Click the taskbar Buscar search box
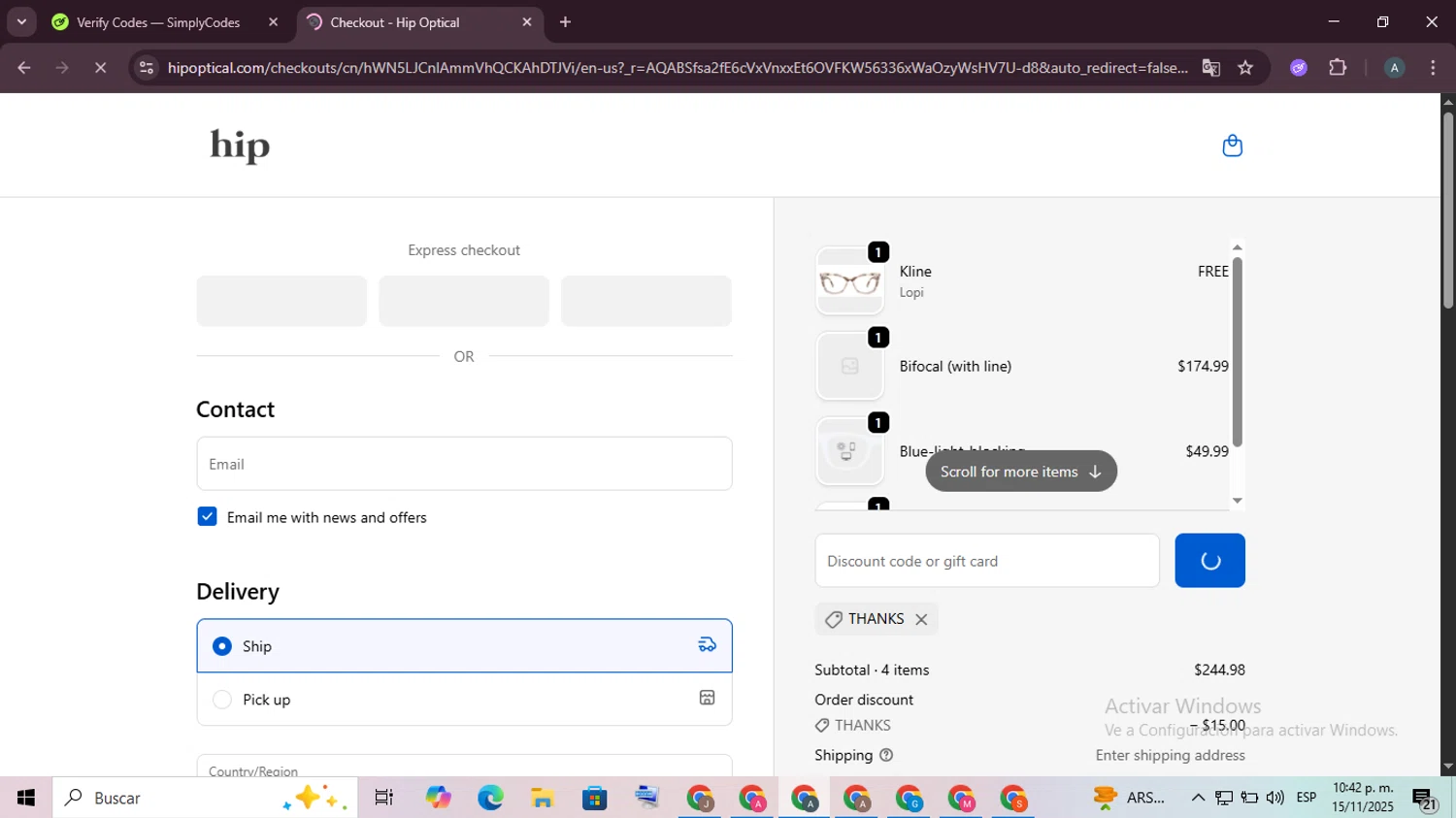Image resolution: width=1456 pixels, height=818 pixels. (x=205, y=798)
